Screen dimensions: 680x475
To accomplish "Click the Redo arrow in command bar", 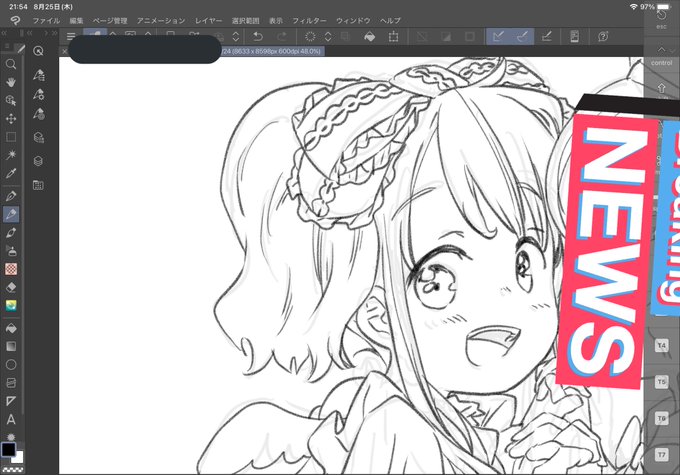I will pyautogui.click(x=282, y=36).
